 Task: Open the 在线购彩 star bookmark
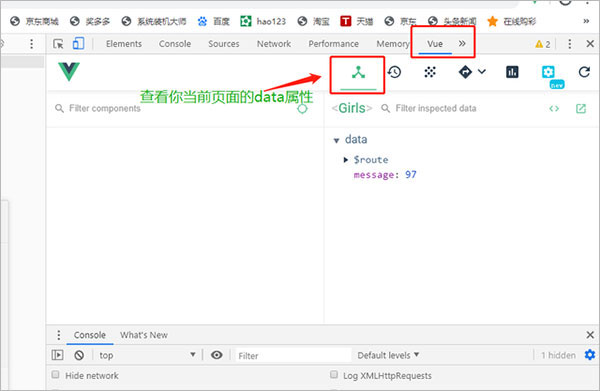pyautogui.click(x=512, y=21)
